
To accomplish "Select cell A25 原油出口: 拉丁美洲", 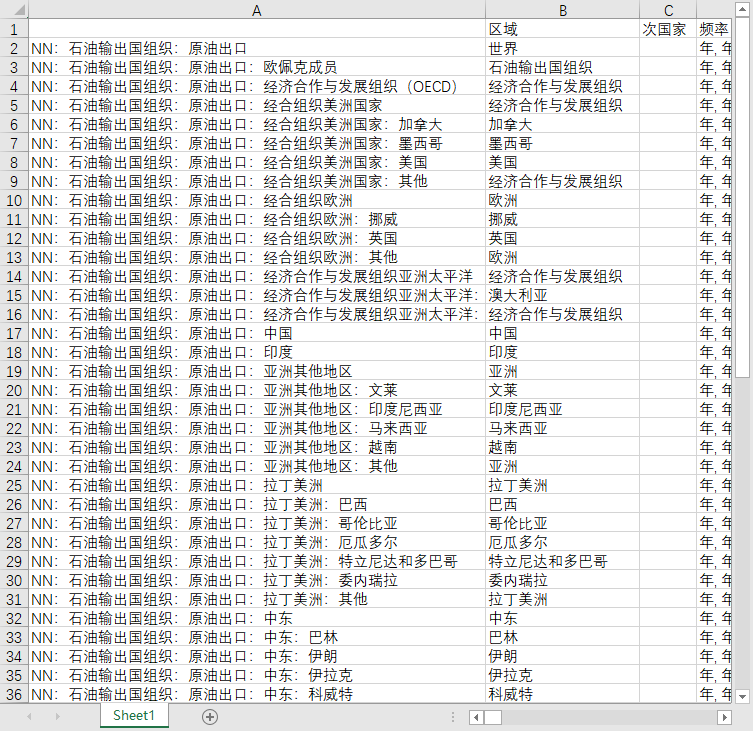I will [x=257, y=485].
